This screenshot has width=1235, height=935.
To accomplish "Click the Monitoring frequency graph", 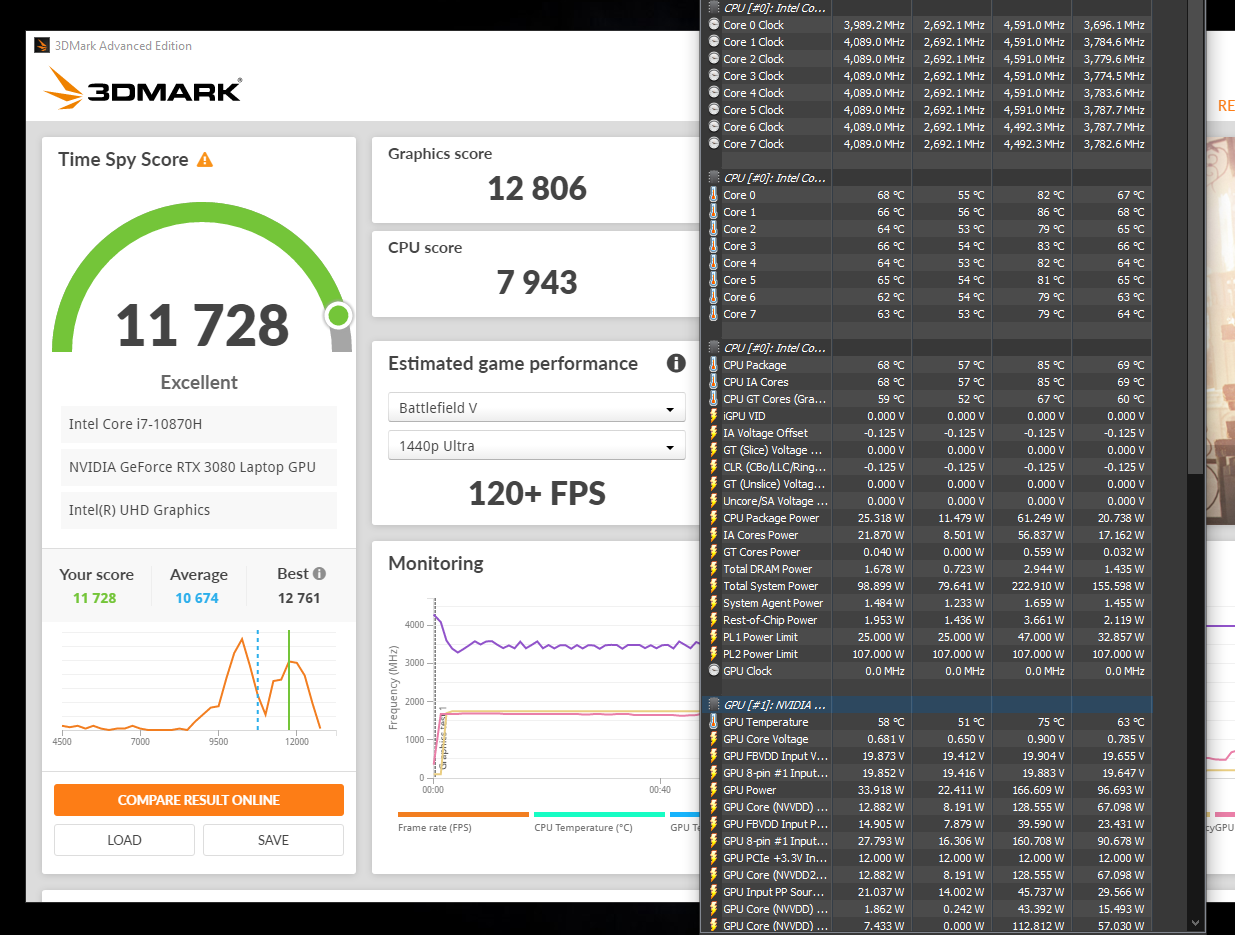I will click(x=567, y=691).
